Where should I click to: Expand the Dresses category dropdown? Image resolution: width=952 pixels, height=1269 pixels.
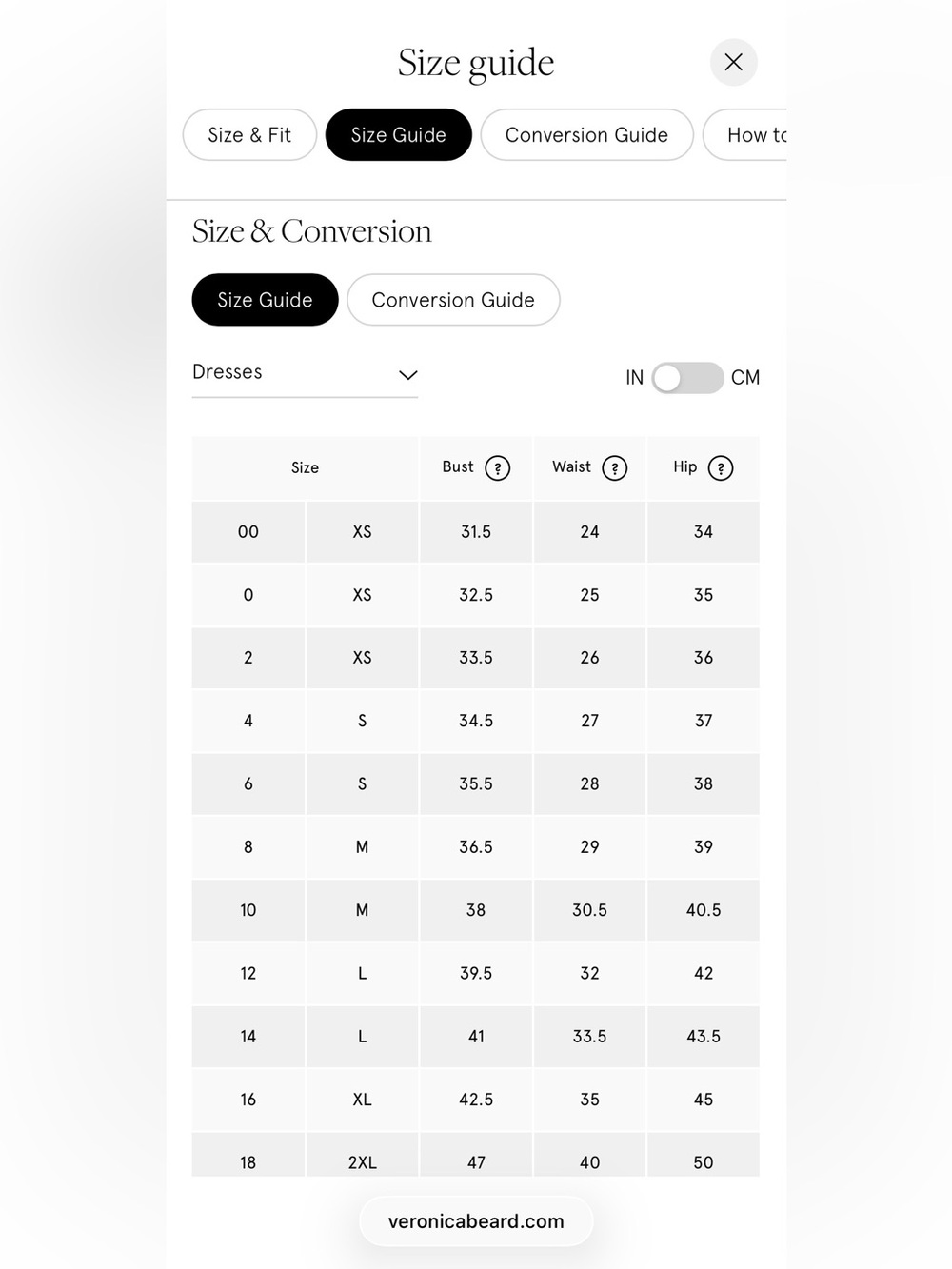pyautogui.click(x=305, y=373)
